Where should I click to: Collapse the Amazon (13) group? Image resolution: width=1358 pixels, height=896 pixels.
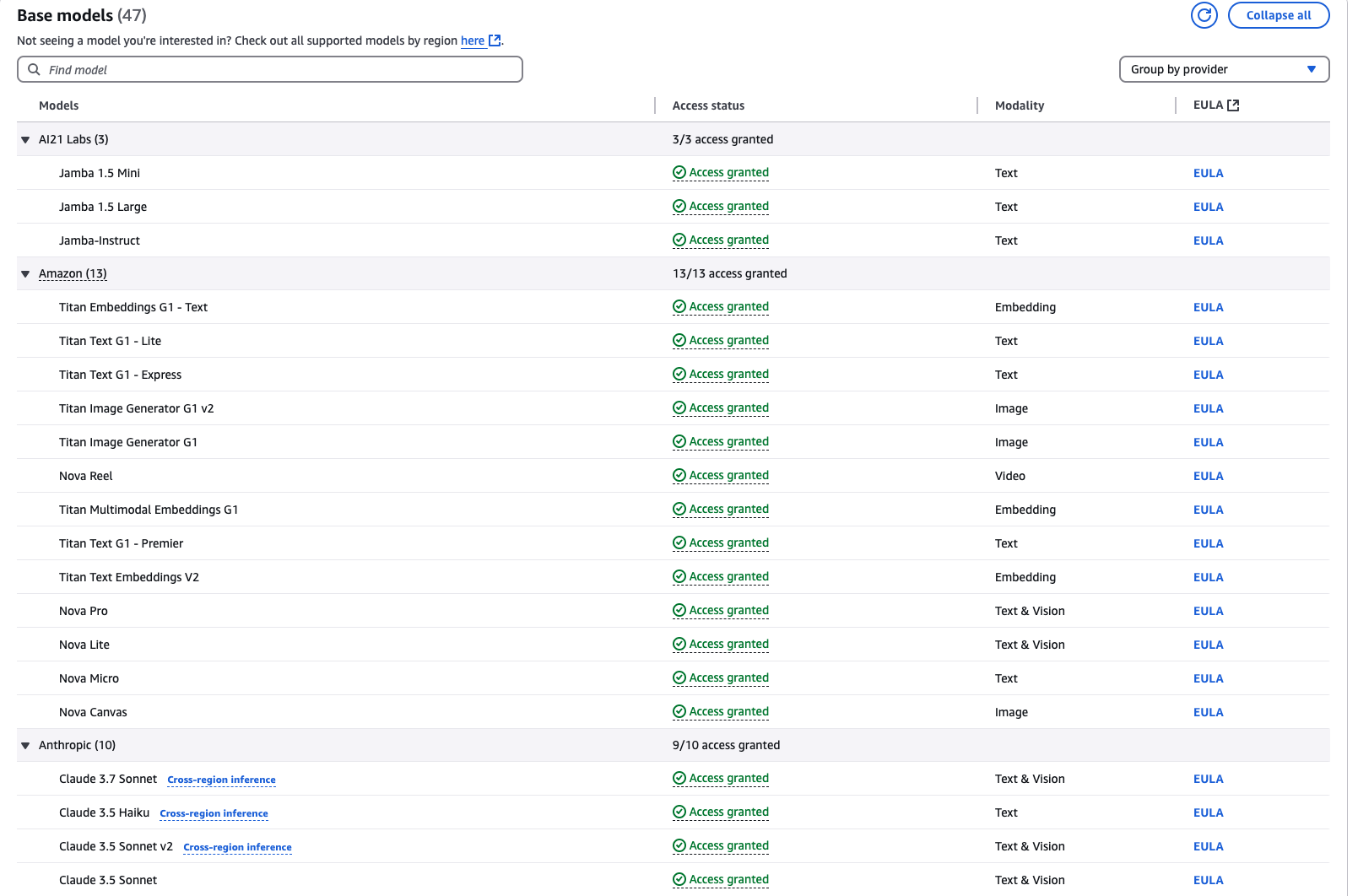click(25, 274)
